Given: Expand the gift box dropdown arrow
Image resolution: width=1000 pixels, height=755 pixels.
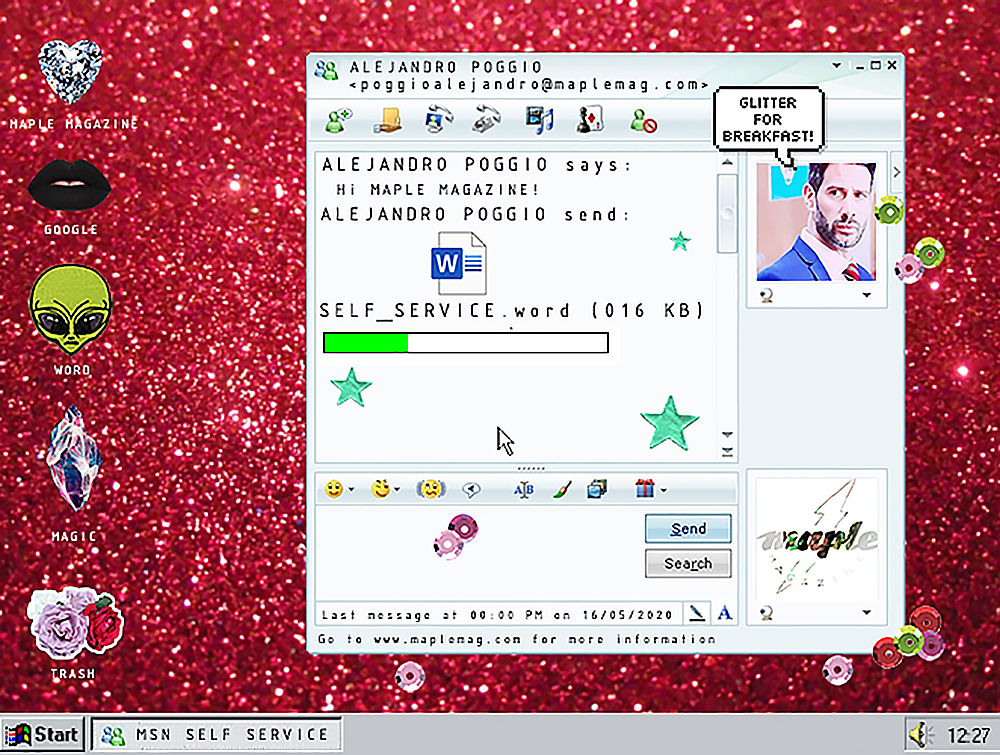Looking at the screenshot, I should [663, 490].
